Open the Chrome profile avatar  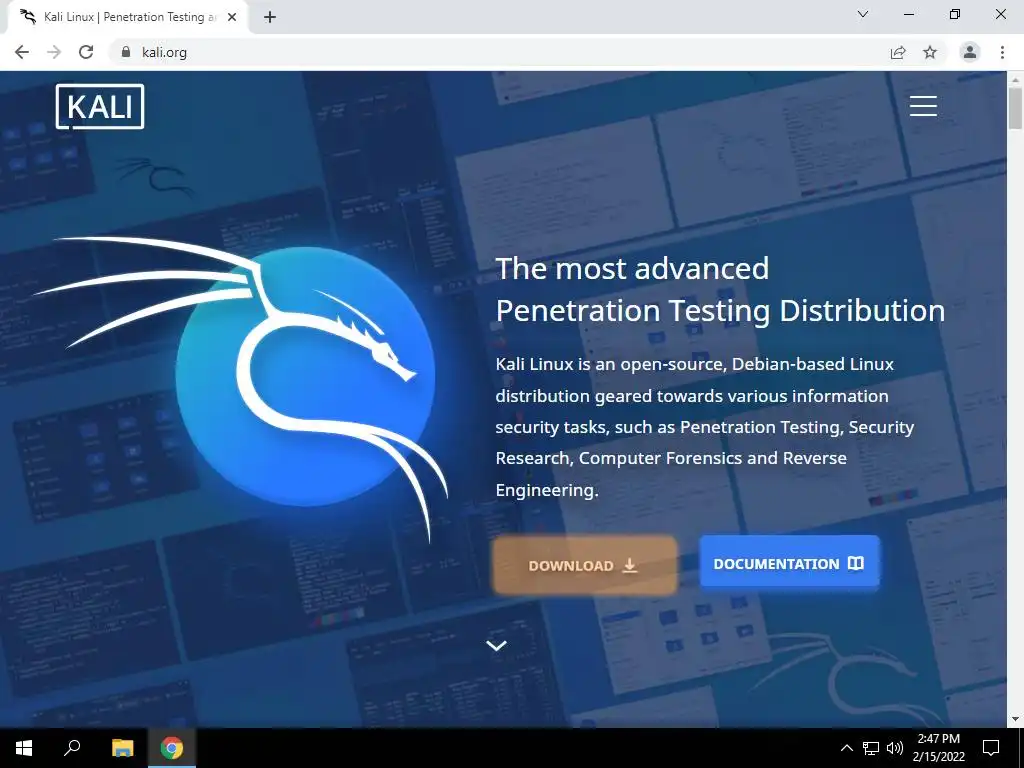(x=970, y=52)
